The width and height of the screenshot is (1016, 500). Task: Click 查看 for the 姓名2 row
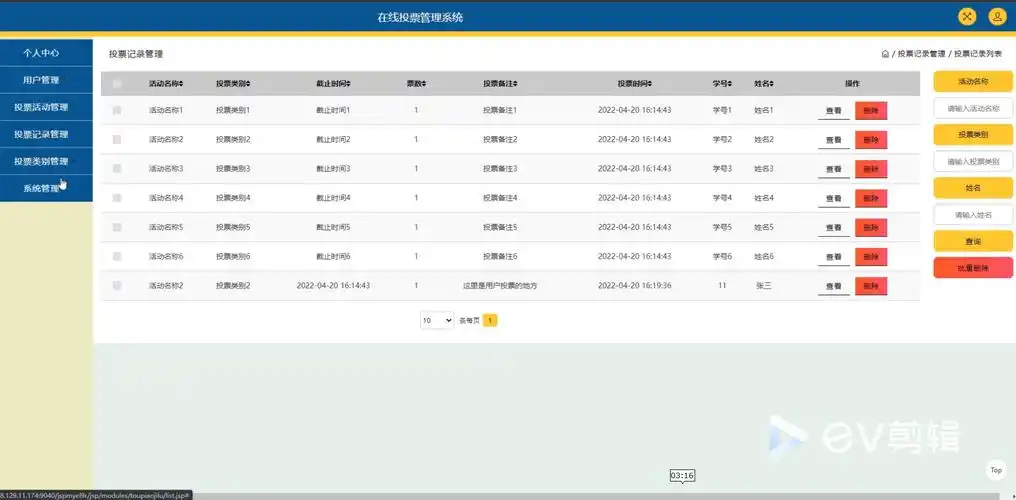pos(833,141)
